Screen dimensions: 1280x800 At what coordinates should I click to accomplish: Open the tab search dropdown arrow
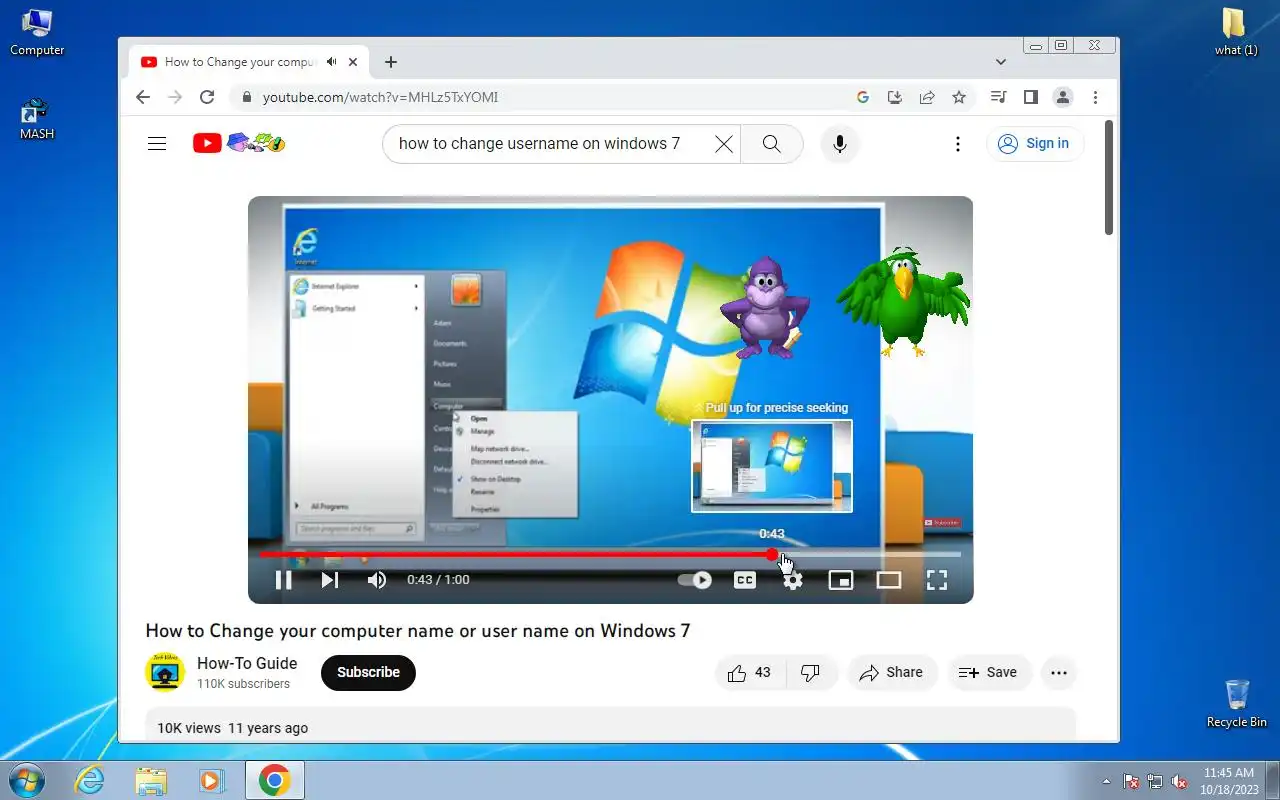[1001, 62]
